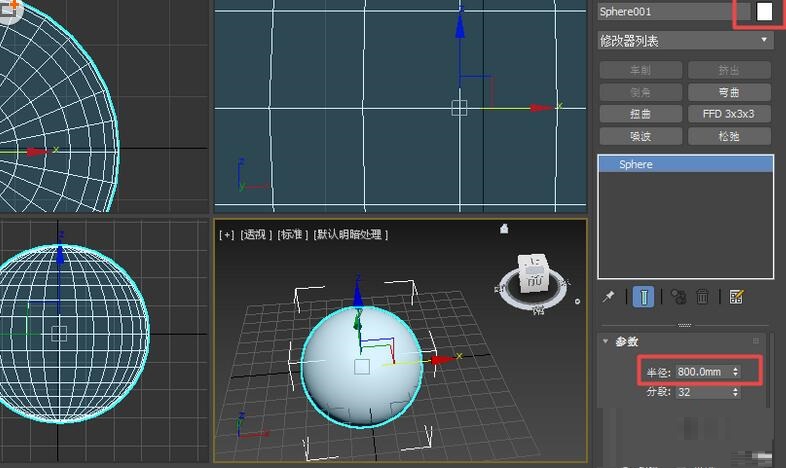The image size is (786, 468).
Task: Collapse the 参数 rollout
Action: click(606, 342)
